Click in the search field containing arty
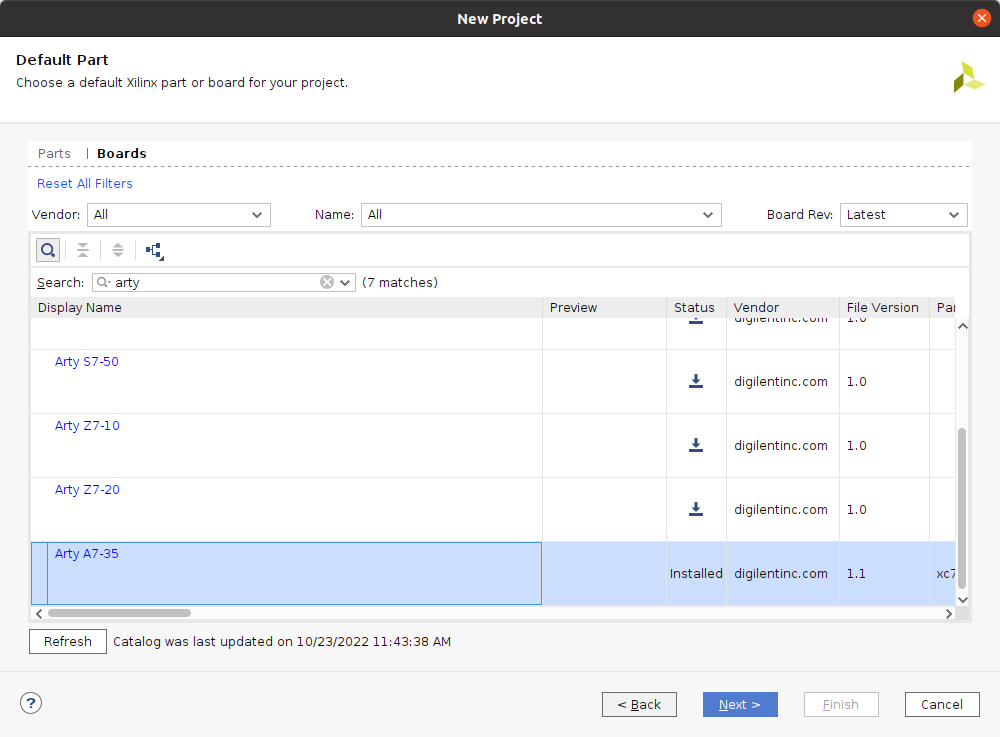The height and width of the screenshot is (737, 1000). point(215,283)
